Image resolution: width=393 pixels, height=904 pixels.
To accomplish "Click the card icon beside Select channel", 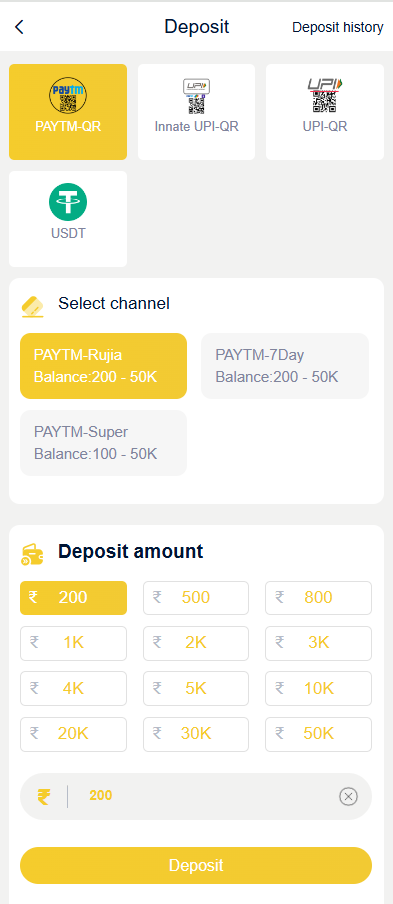I will point(33,306).
